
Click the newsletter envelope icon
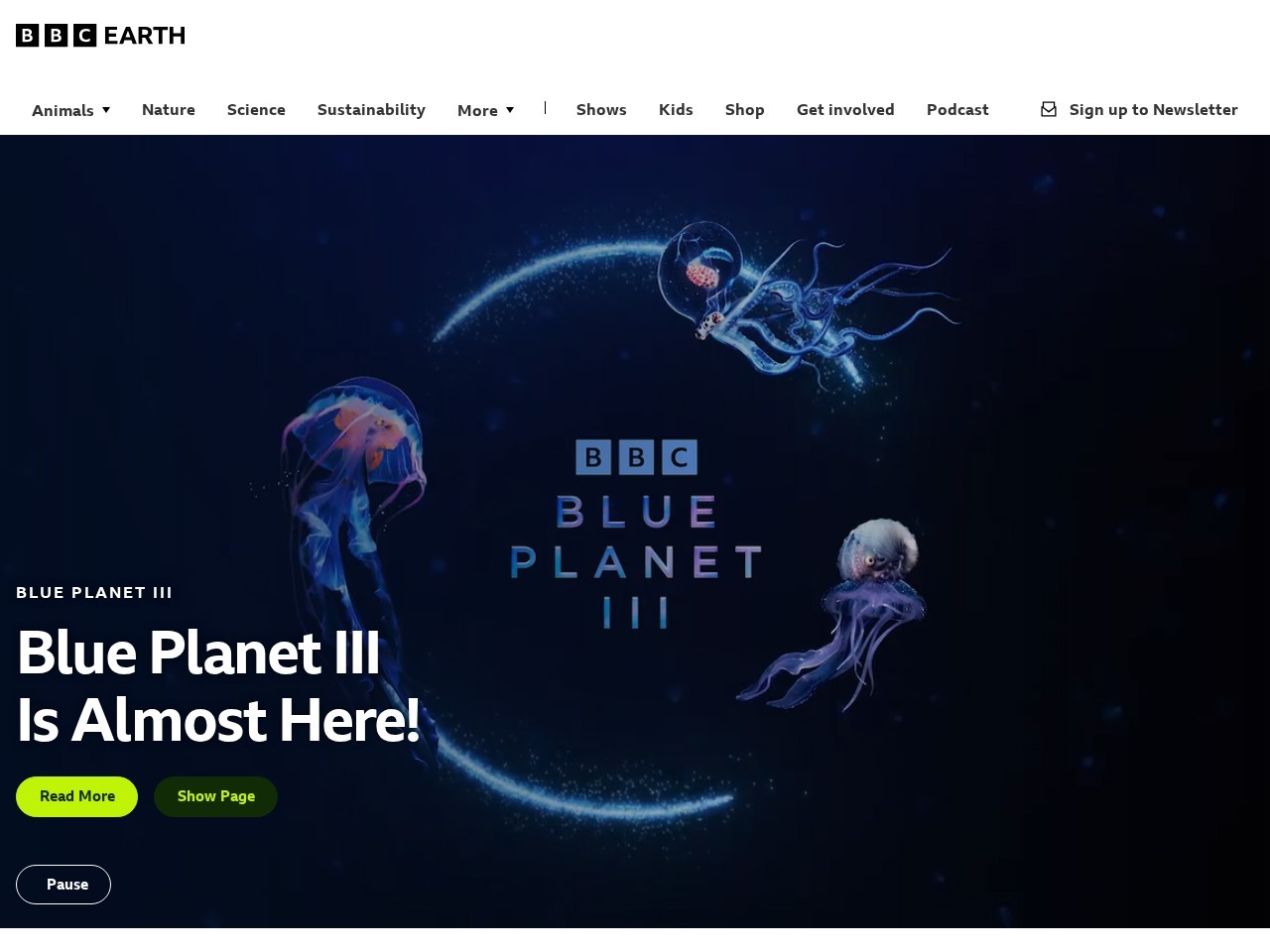coord(1049,109)
